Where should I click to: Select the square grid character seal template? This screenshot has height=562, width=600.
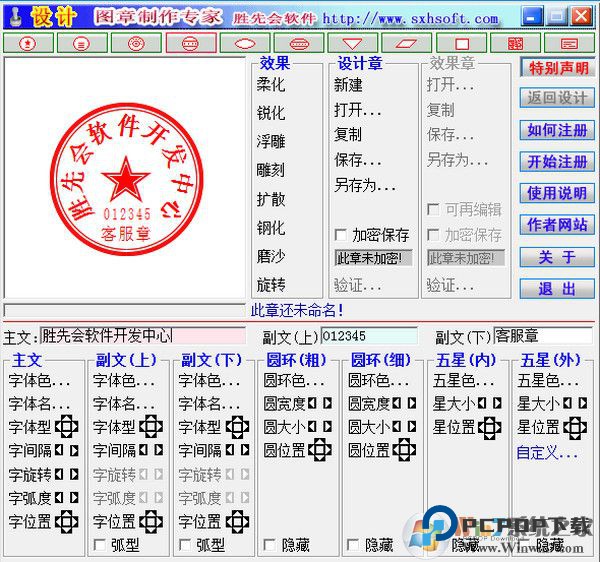pos(515,43)
